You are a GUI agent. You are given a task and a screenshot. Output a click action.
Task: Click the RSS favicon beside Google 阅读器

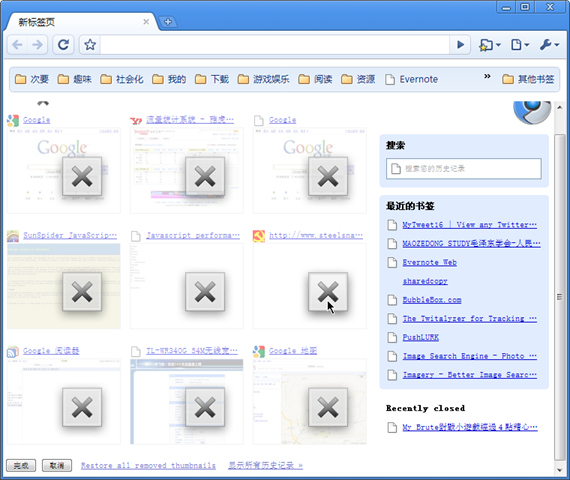point(13,351)
